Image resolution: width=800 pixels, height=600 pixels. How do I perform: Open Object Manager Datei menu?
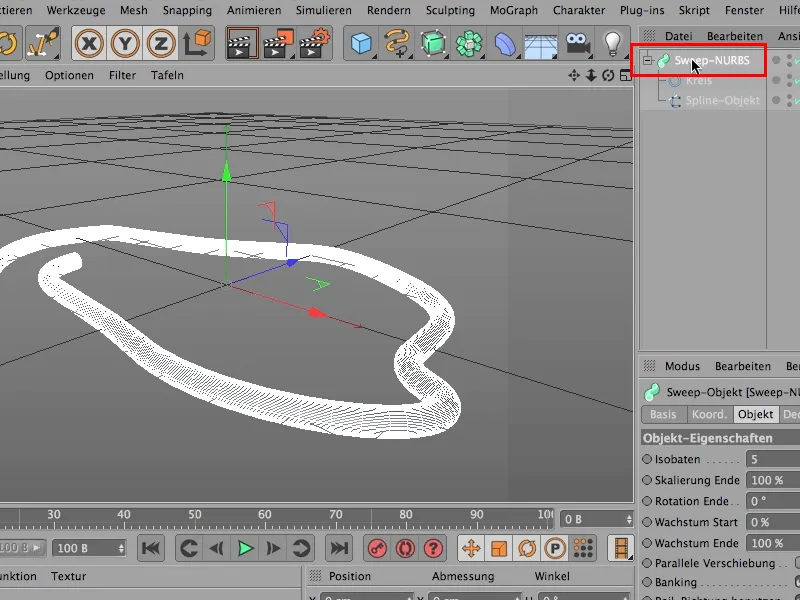[679, 36]
